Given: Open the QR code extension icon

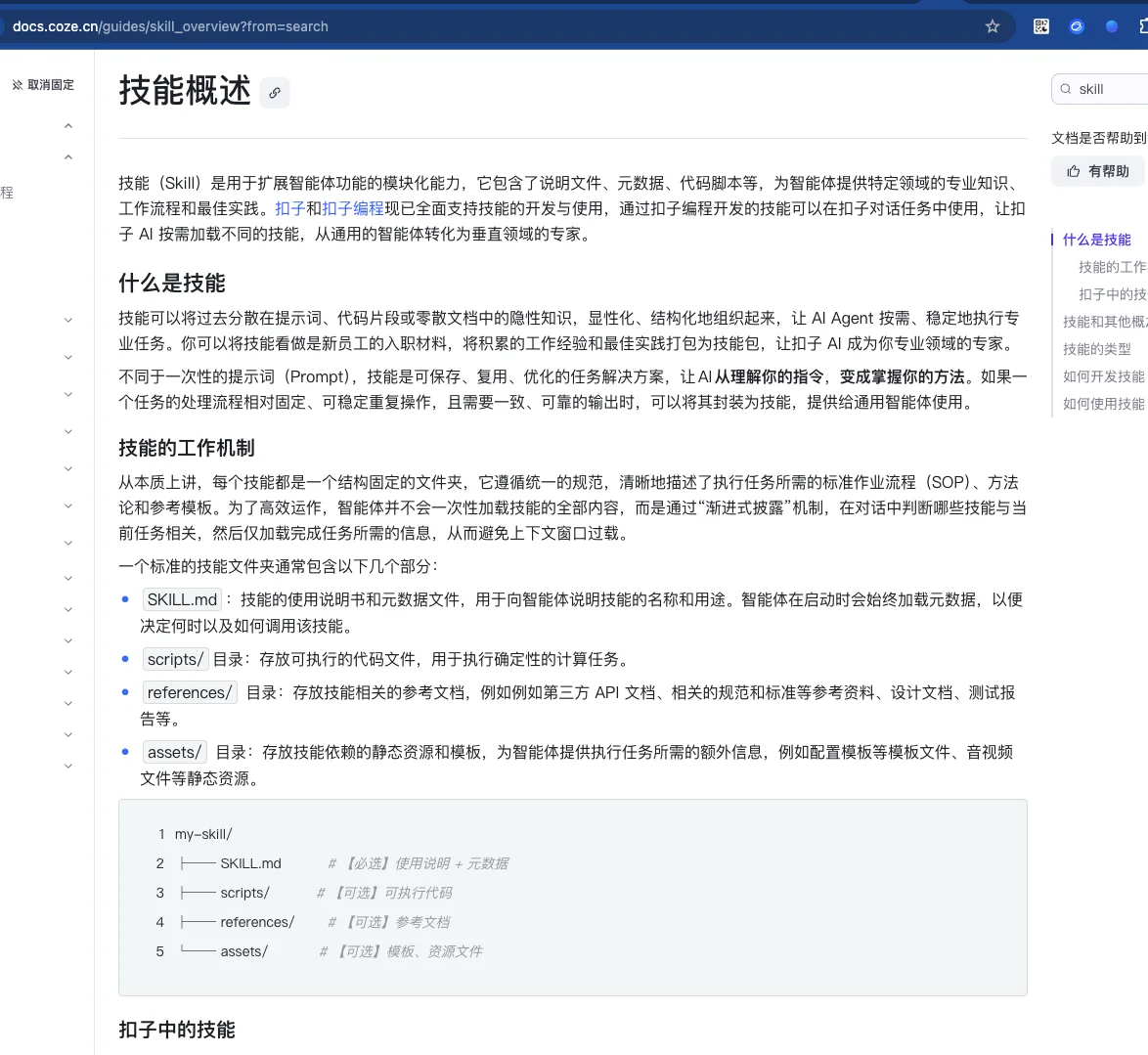Looking at the screenshot, I should pyautogui.click(x=1041, y=27).
